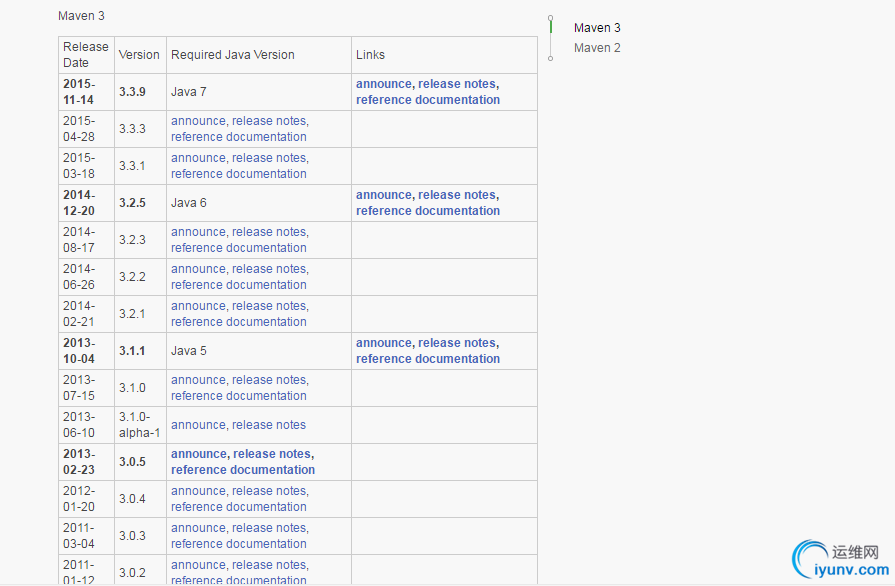Open the announce link for version 3.3.9

pos(384,84)
